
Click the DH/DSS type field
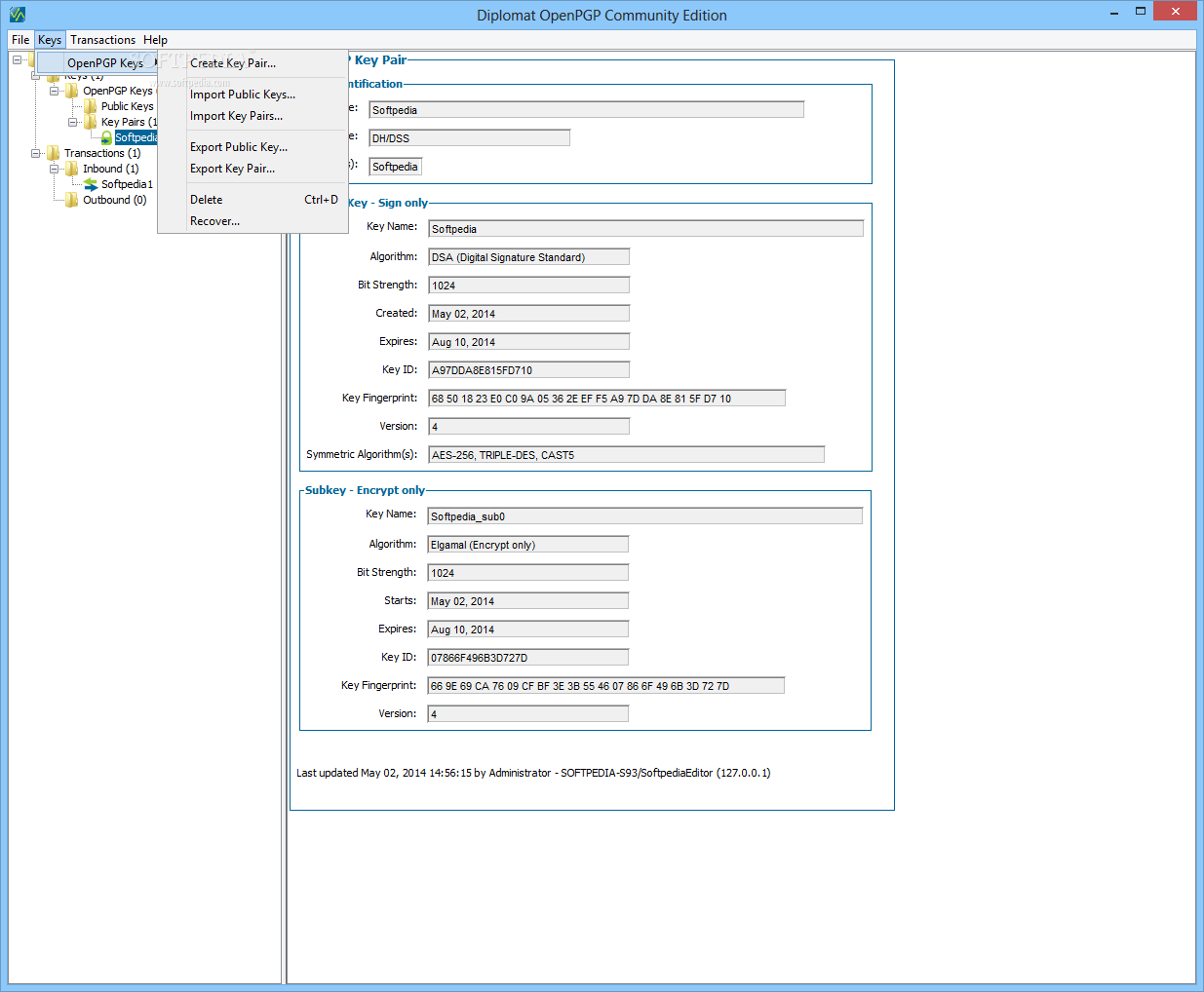pyautogui.click(x=469, y=138)
